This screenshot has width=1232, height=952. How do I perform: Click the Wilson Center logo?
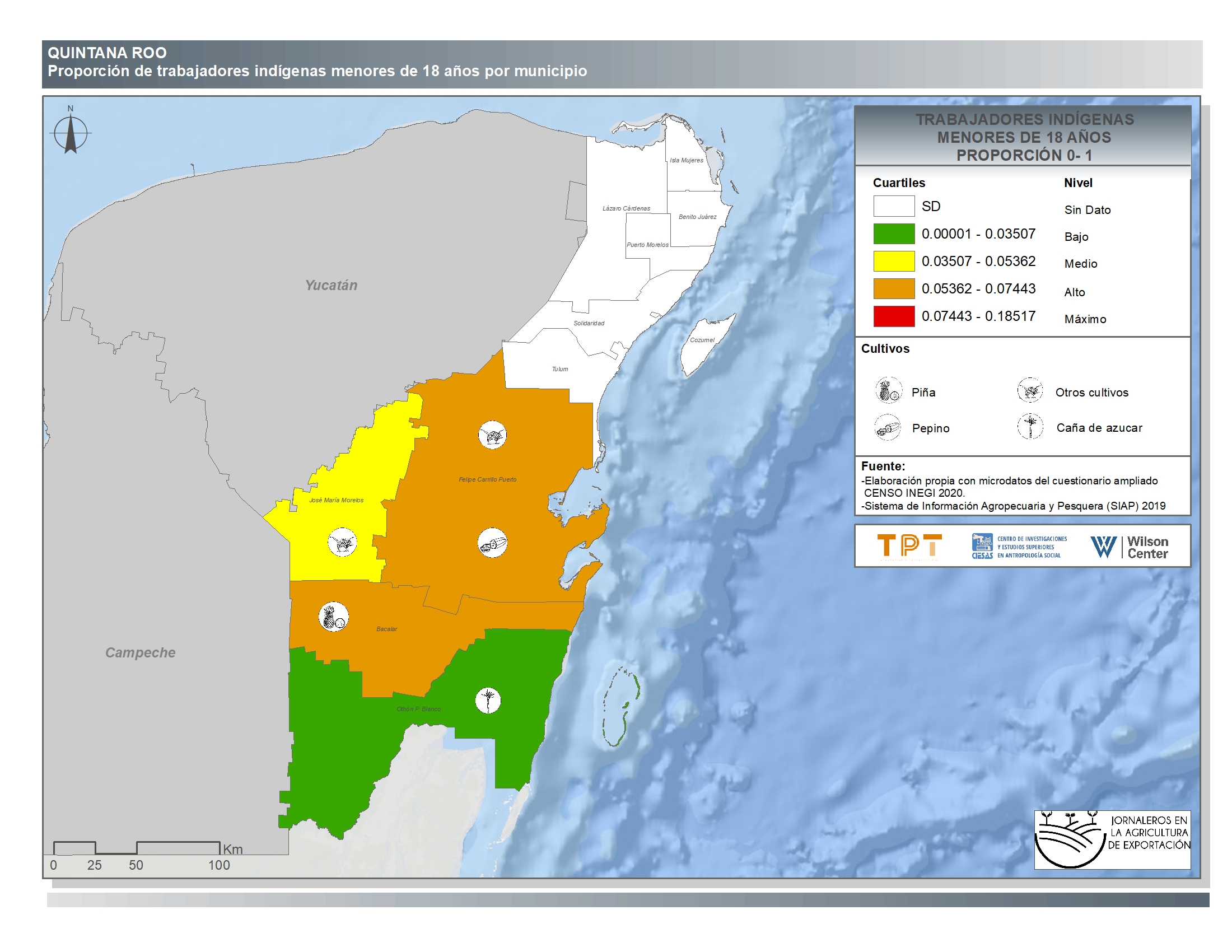pyautogui.click(x=1130, y=547)
